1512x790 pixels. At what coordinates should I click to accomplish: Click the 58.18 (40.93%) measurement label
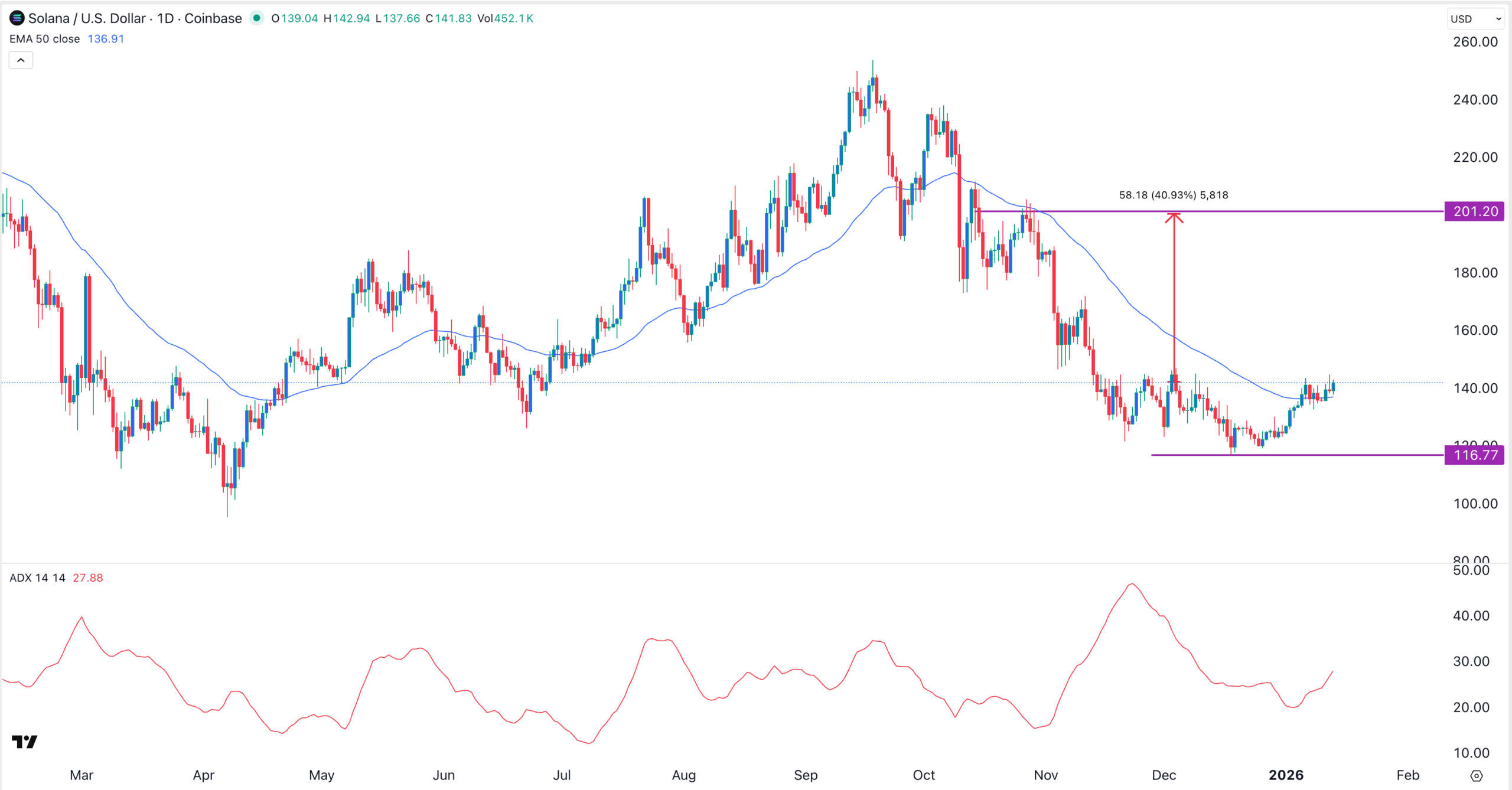click(x=1174, y=195)
